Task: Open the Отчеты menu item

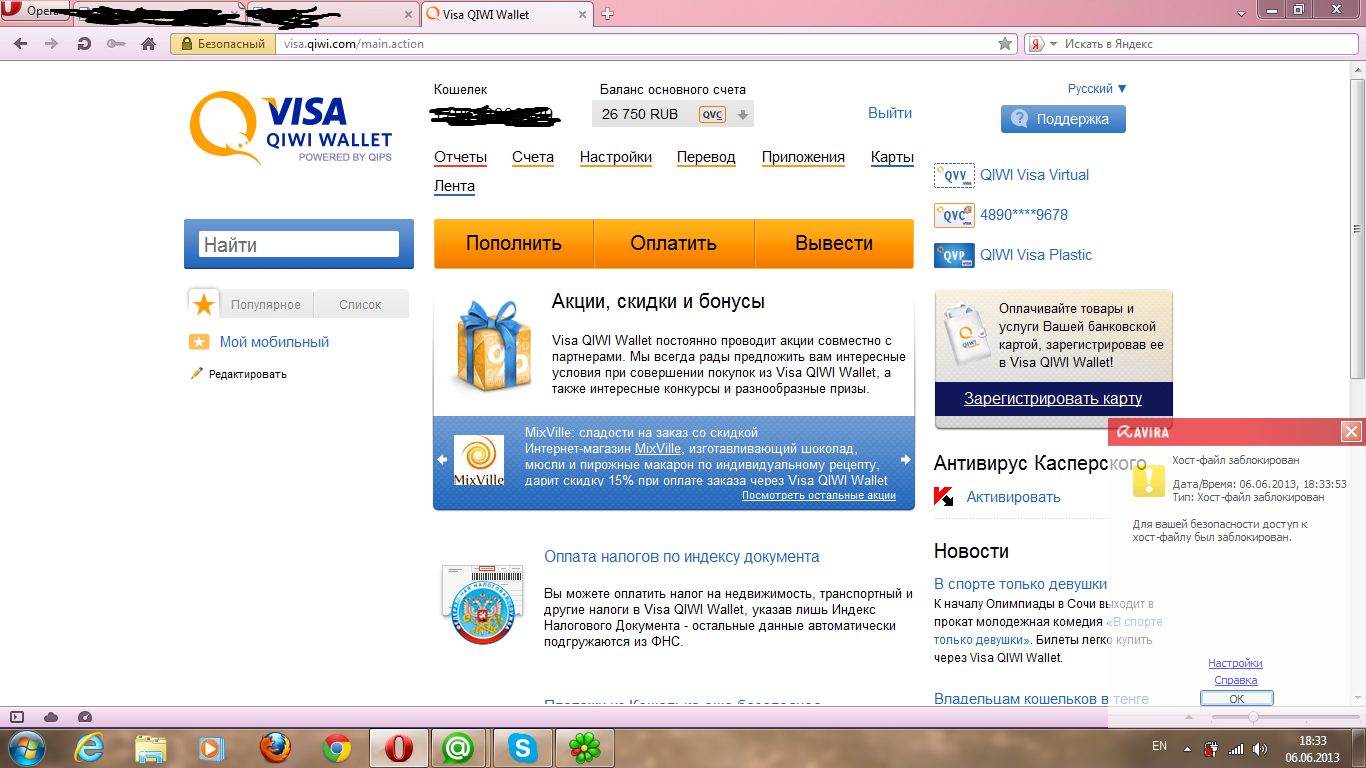Action: [461, 157]
